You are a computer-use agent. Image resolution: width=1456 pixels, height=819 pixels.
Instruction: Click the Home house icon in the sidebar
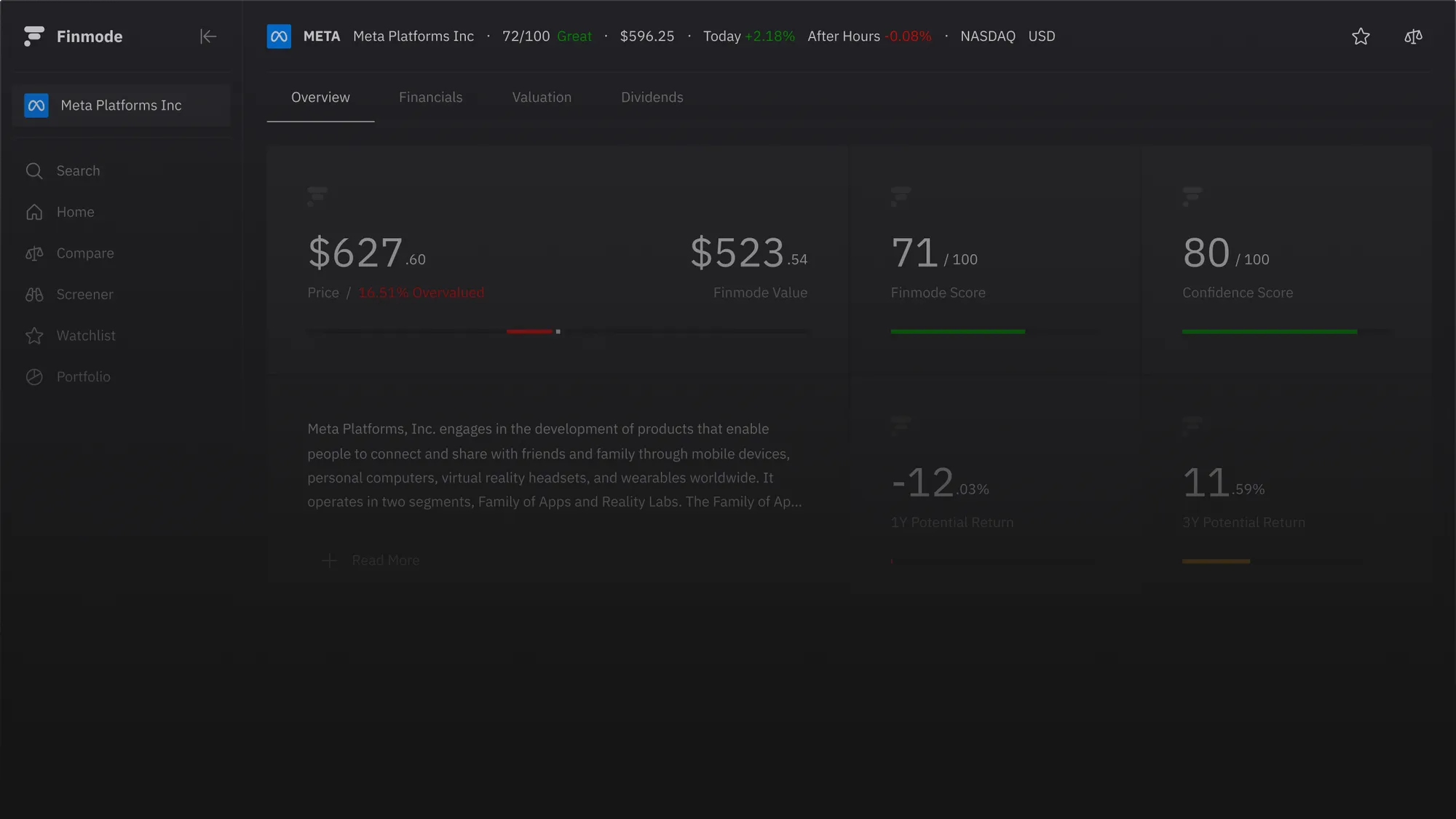(34, 212)
